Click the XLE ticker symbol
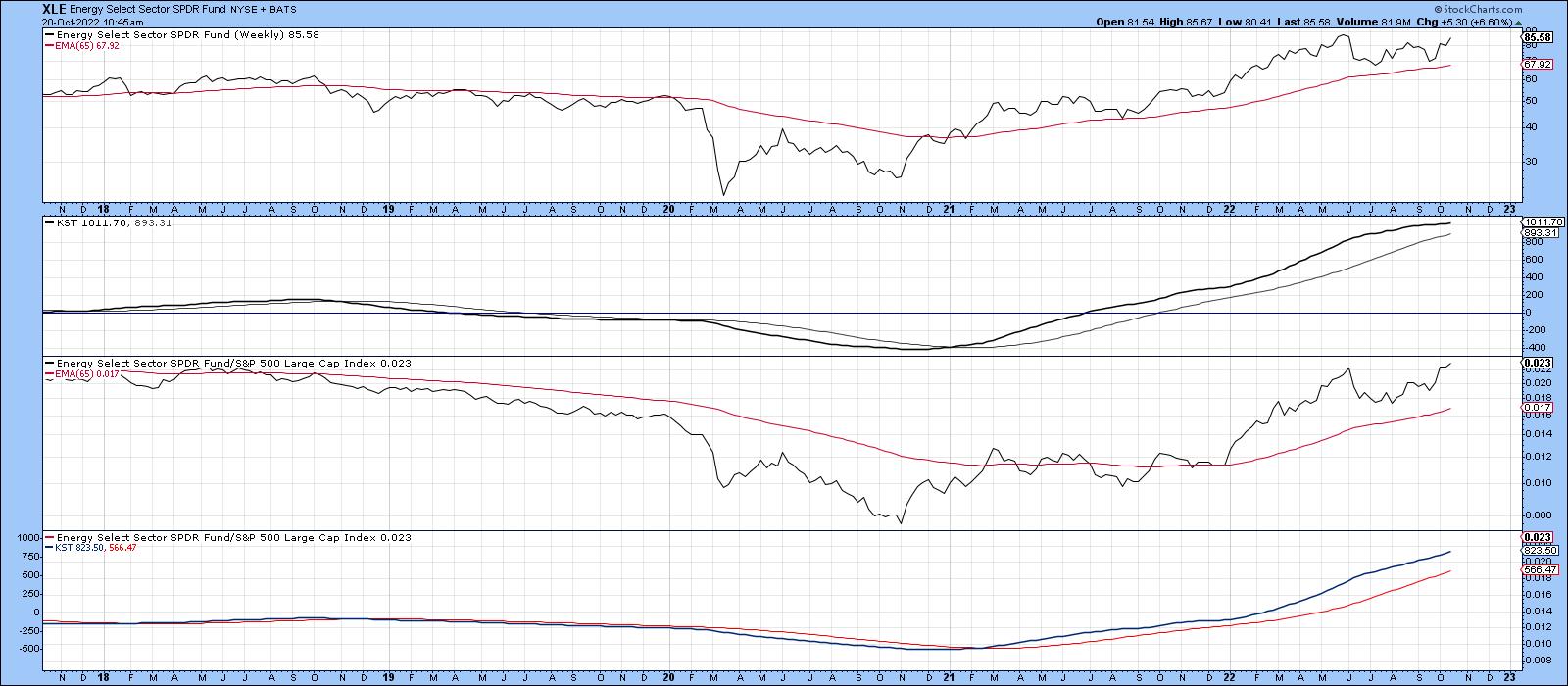1568x686 pixels. pos(53,7)
